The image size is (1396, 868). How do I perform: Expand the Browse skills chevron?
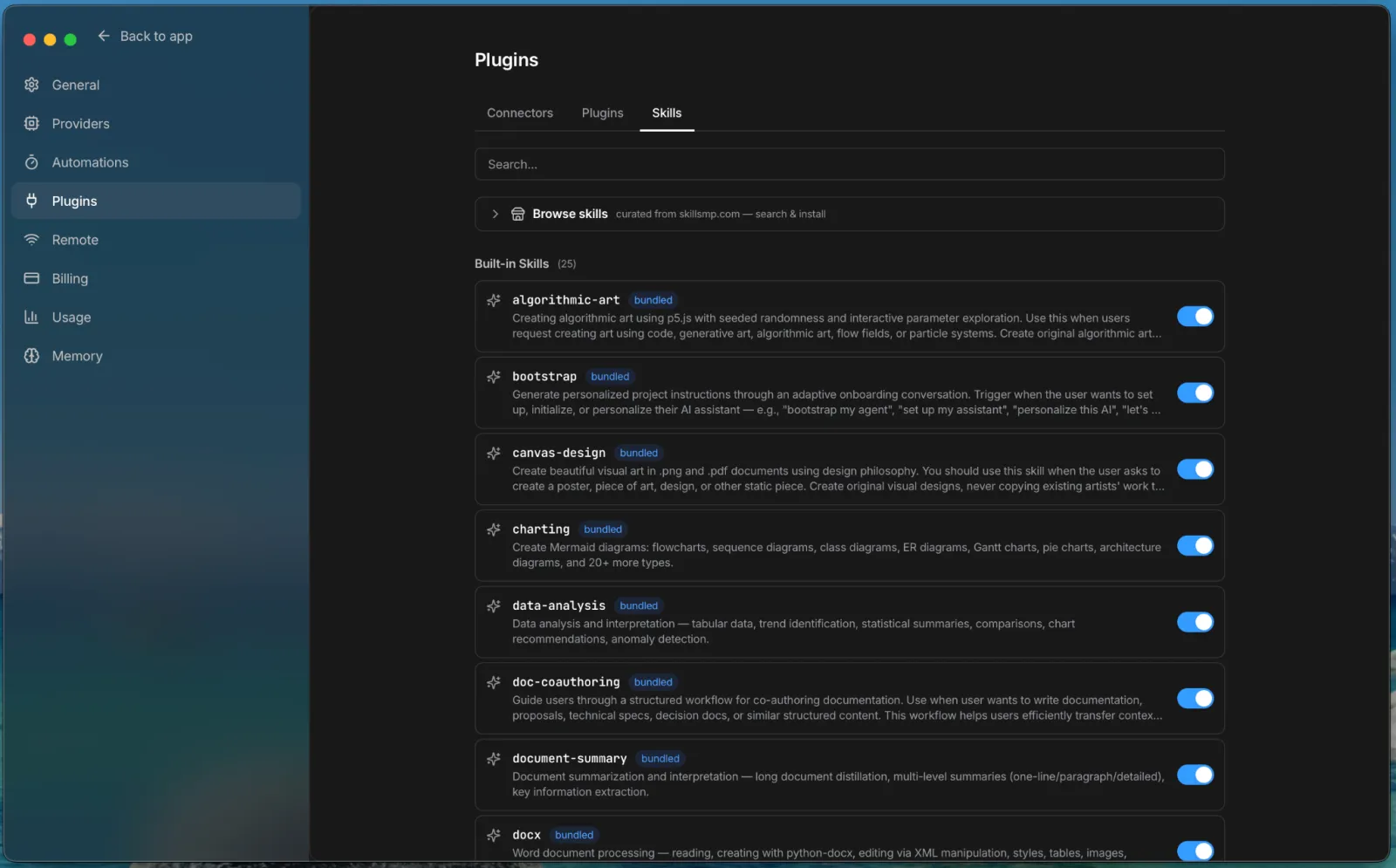[495, 214]
